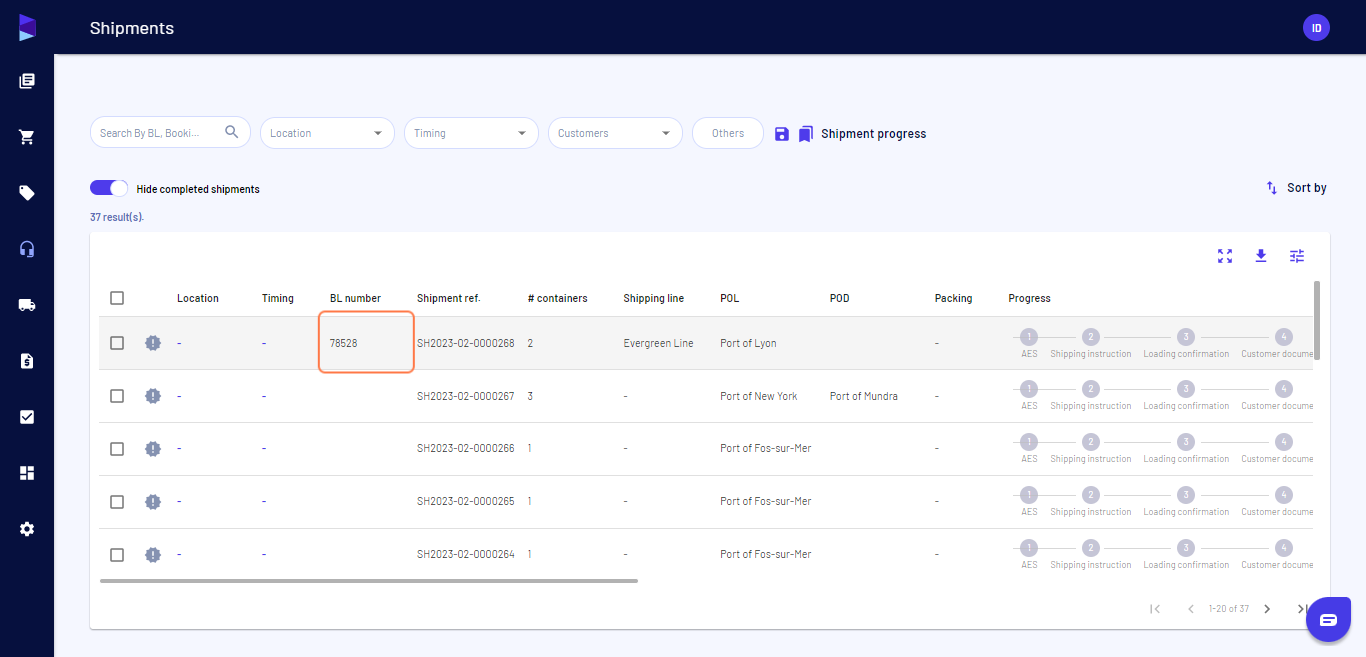Click the app logo in the sidebar

tap(27, 27)
